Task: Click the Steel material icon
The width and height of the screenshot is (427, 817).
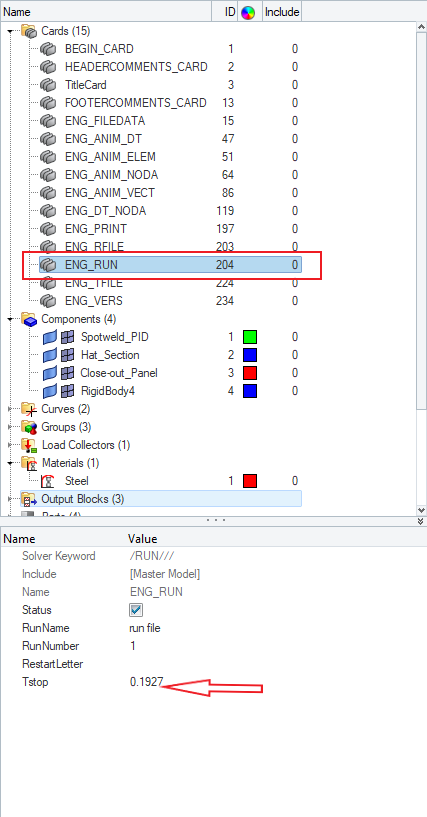Action: coord(48,481)
